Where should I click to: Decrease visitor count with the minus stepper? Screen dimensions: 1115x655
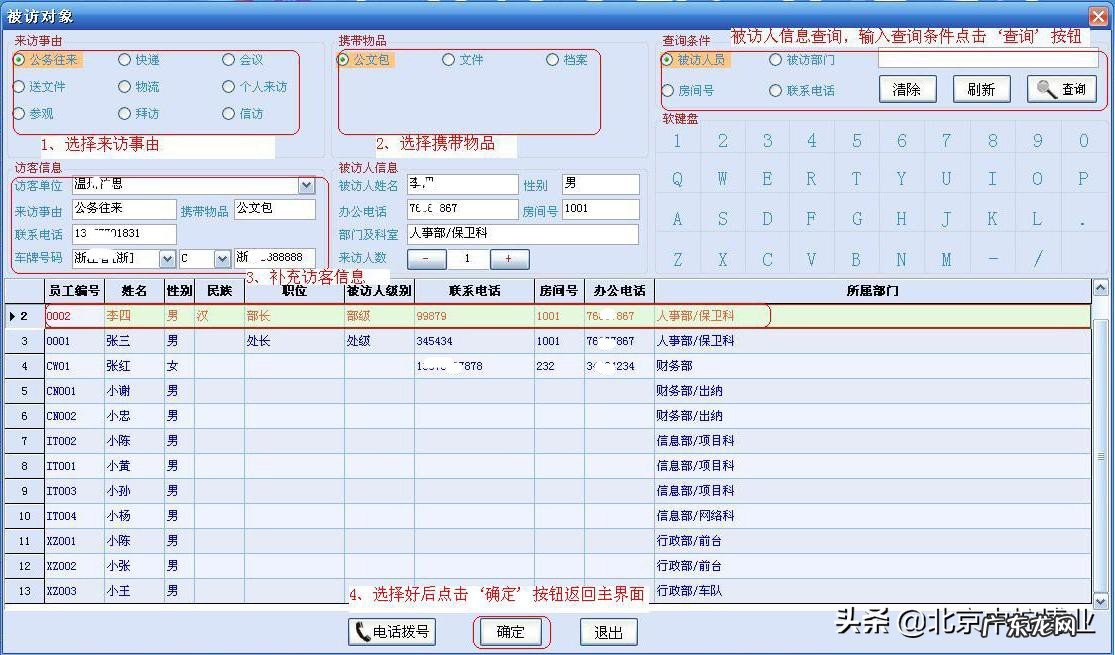coord(426,258)
